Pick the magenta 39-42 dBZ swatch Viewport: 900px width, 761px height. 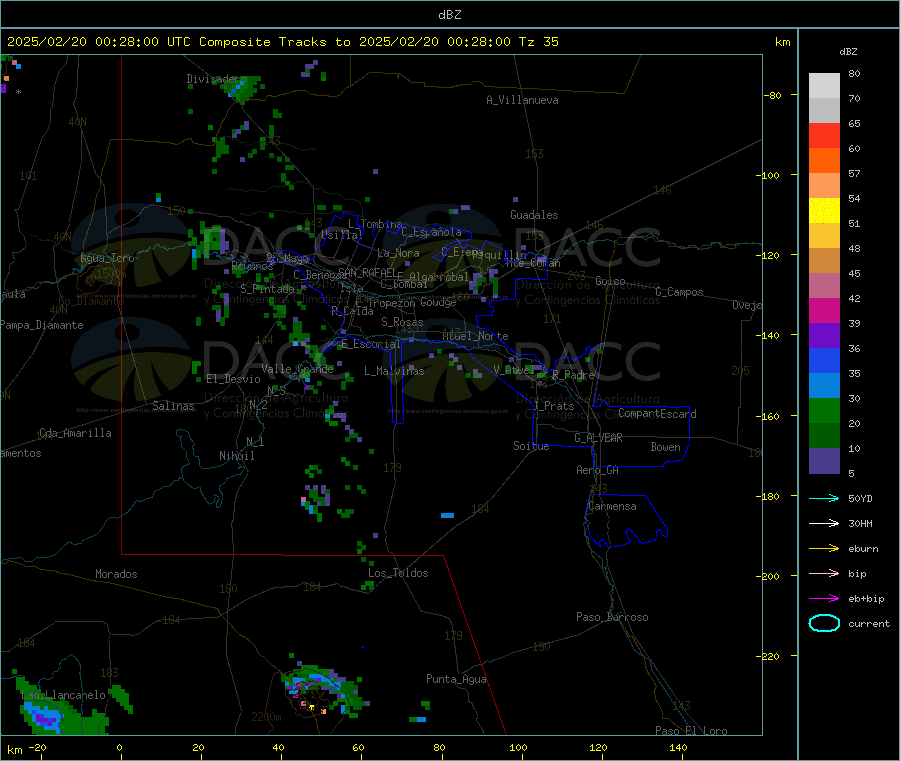[x=824, y=310]
